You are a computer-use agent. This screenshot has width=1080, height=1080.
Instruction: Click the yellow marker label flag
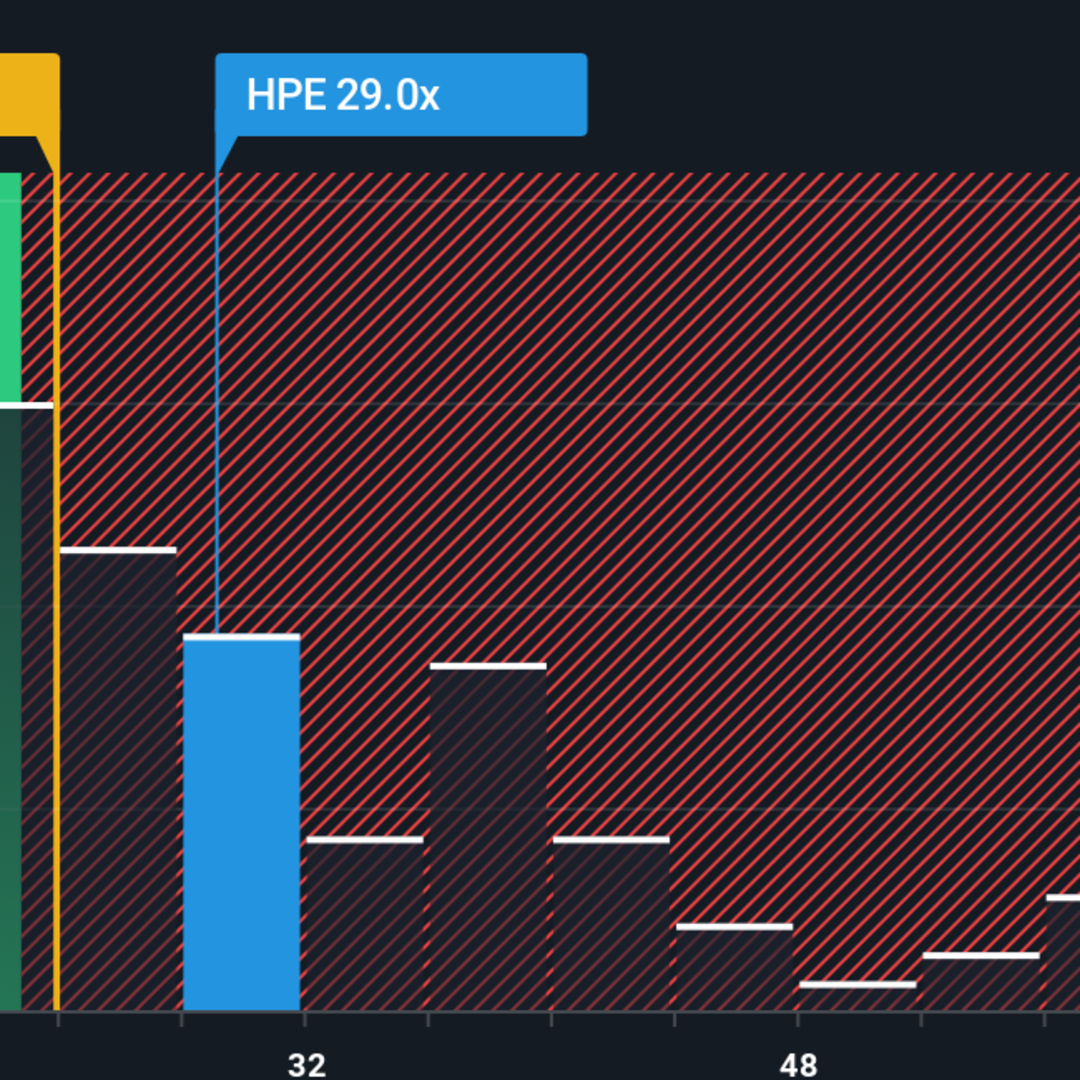click(30, 94)
